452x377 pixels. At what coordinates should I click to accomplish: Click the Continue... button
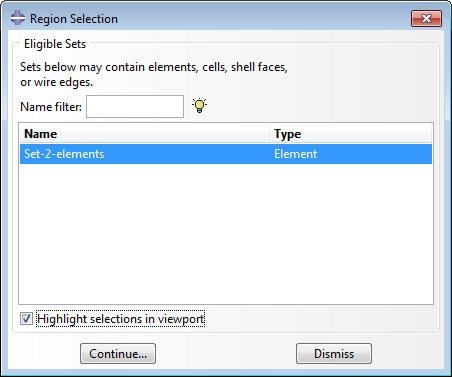tap(118, 354)
